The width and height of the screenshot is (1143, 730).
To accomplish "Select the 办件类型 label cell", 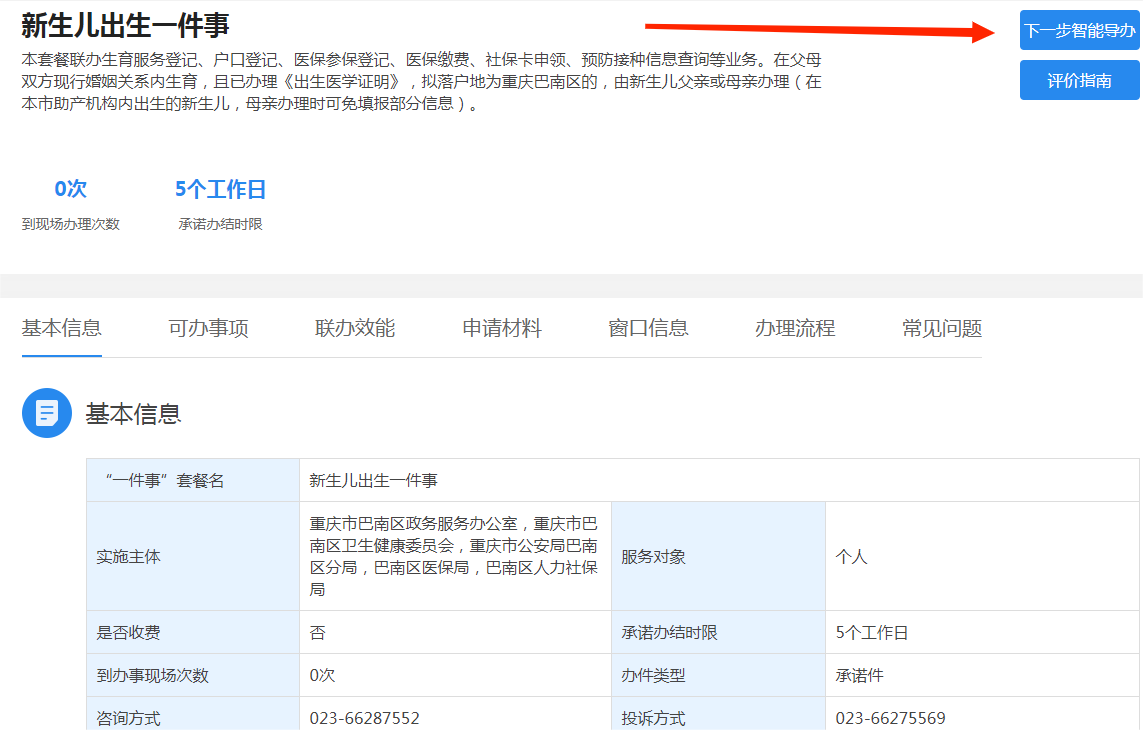I will pos(718,675).
